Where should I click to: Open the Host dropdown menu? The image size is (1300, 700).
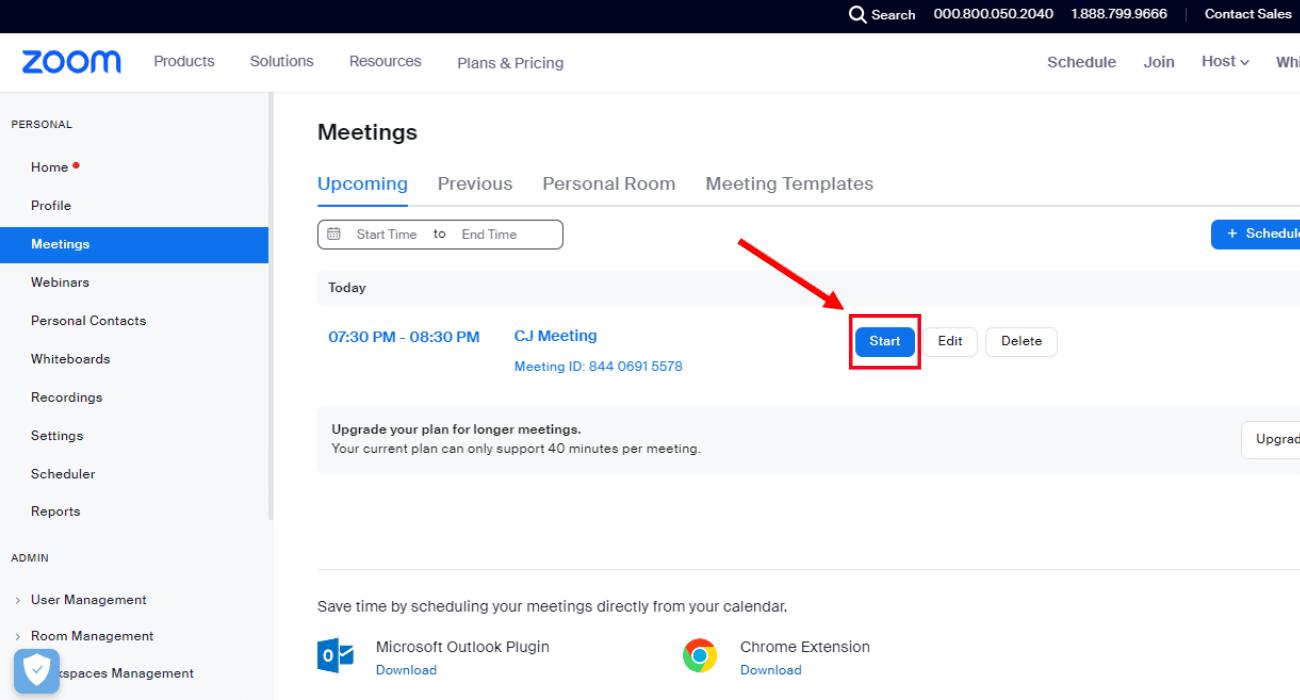1225,62
